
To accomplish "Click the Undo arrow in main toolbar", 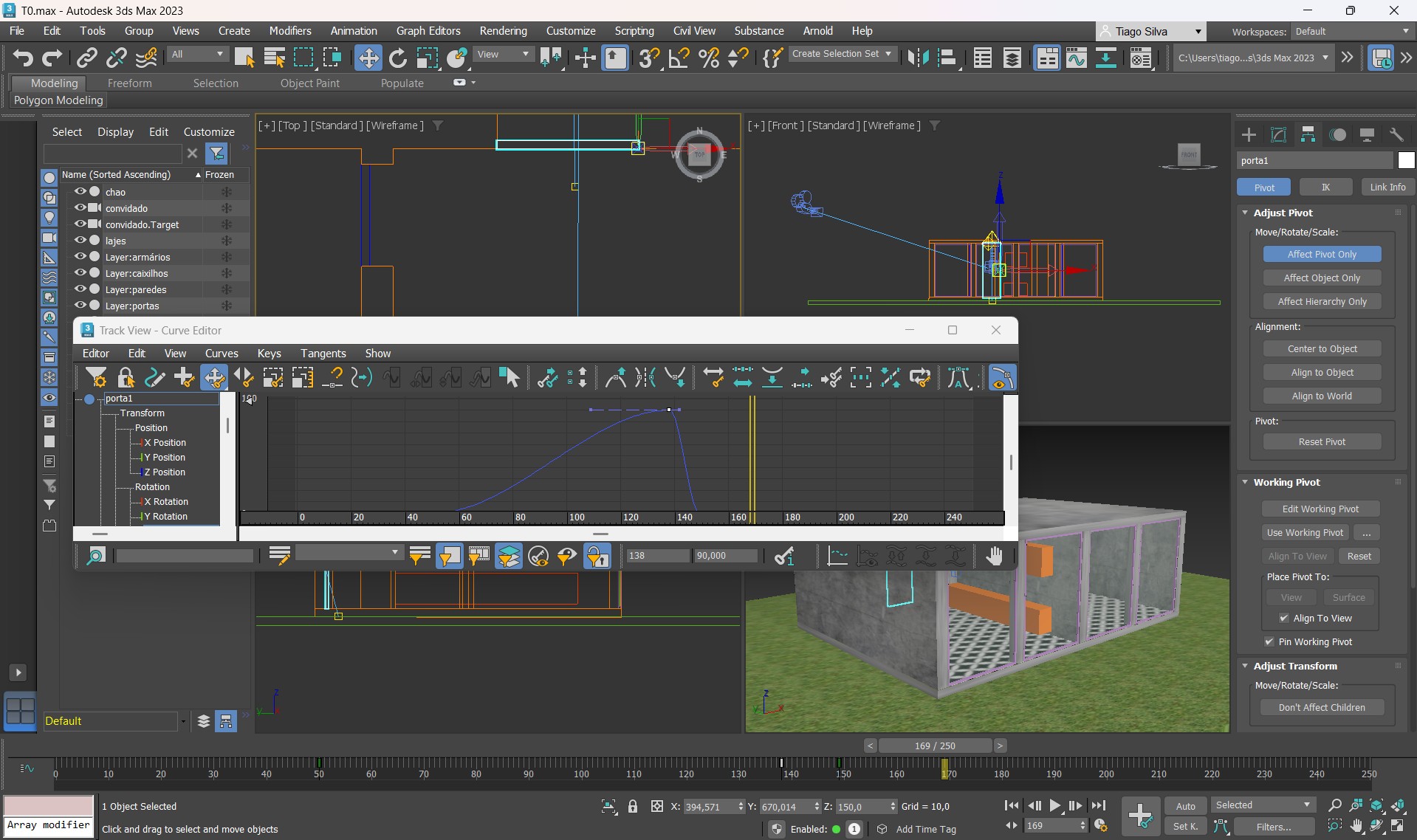I will pos(23,58).
